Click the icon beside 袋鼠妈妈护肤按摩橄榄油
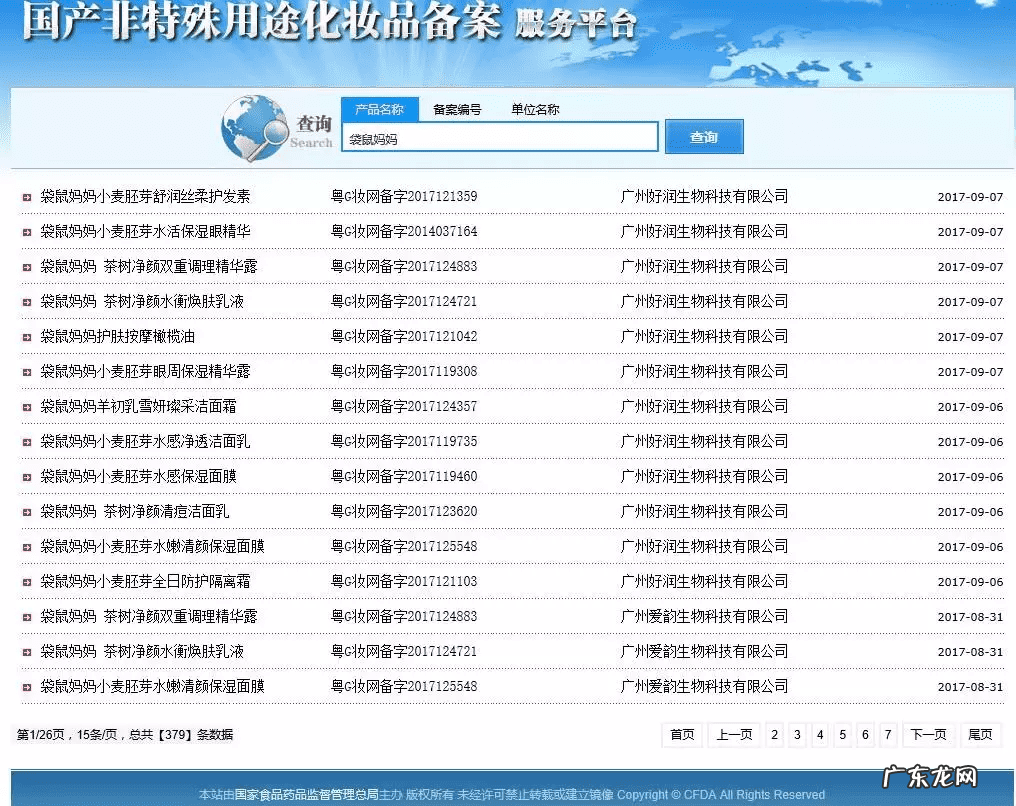Screen dimensions: 1016x806 tap(25, 336)
